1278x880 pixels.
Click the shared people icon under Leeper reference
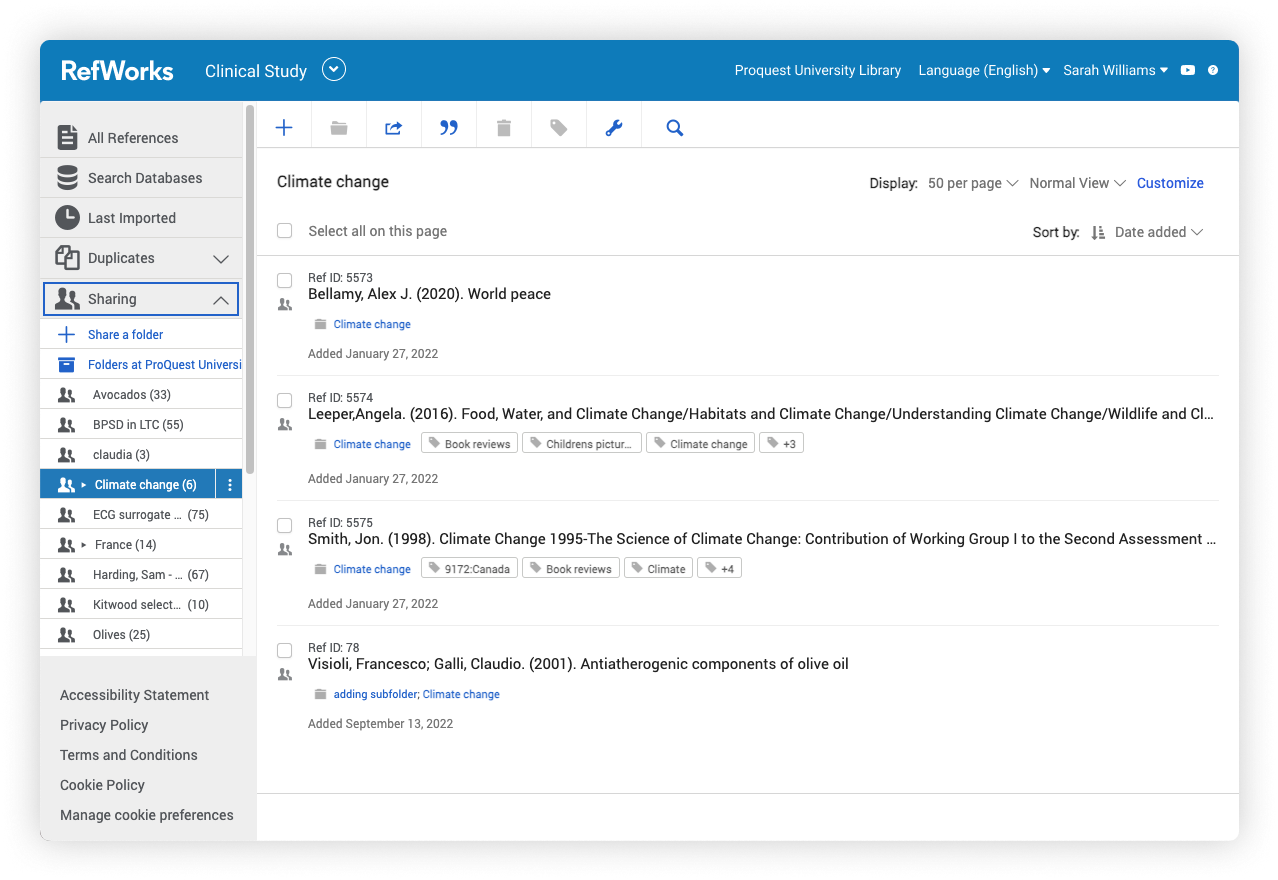pyautogui.click(x=285, y=425)
